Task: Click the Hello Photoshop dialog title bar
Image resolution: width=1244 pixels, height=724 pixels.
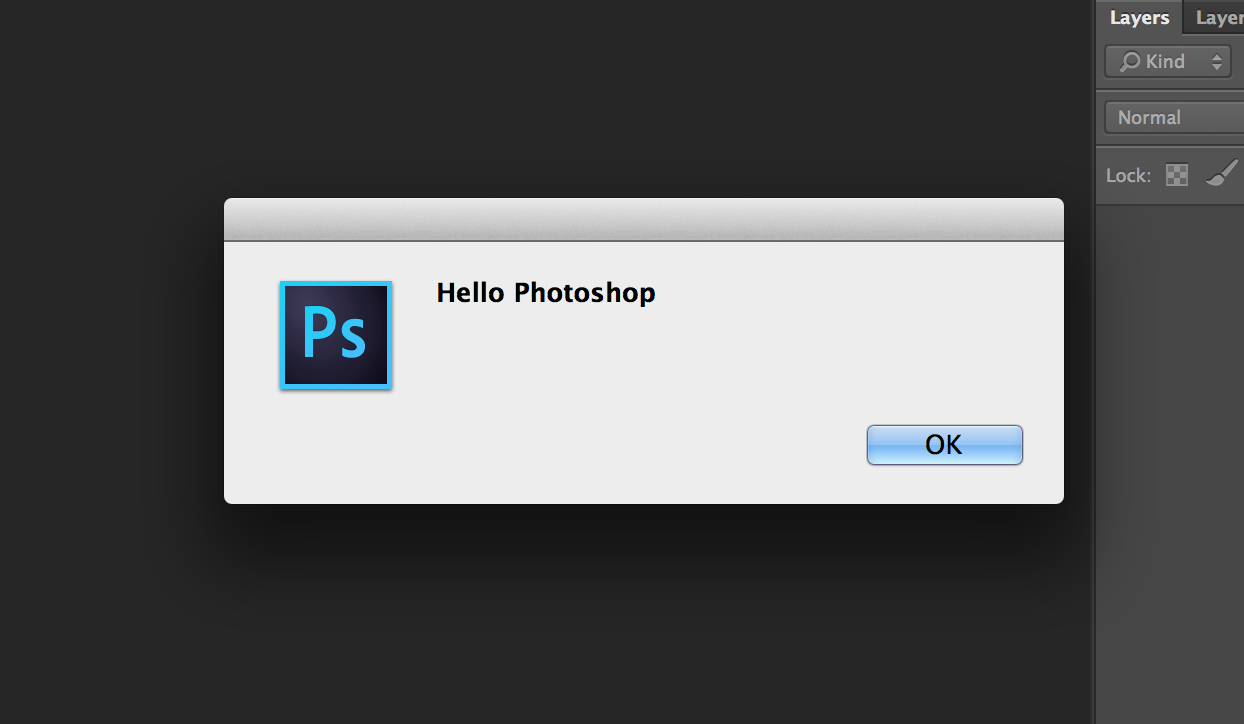Action: pos(643,217)
